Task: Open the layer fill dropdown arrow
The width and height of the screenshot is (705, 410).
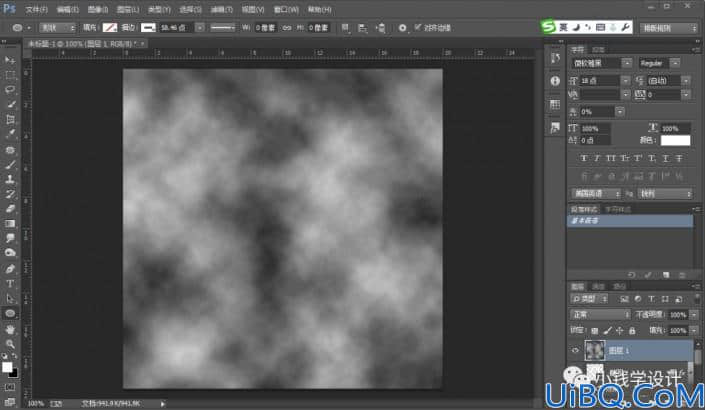Action: pyautogui.click(x=695, y=331)
